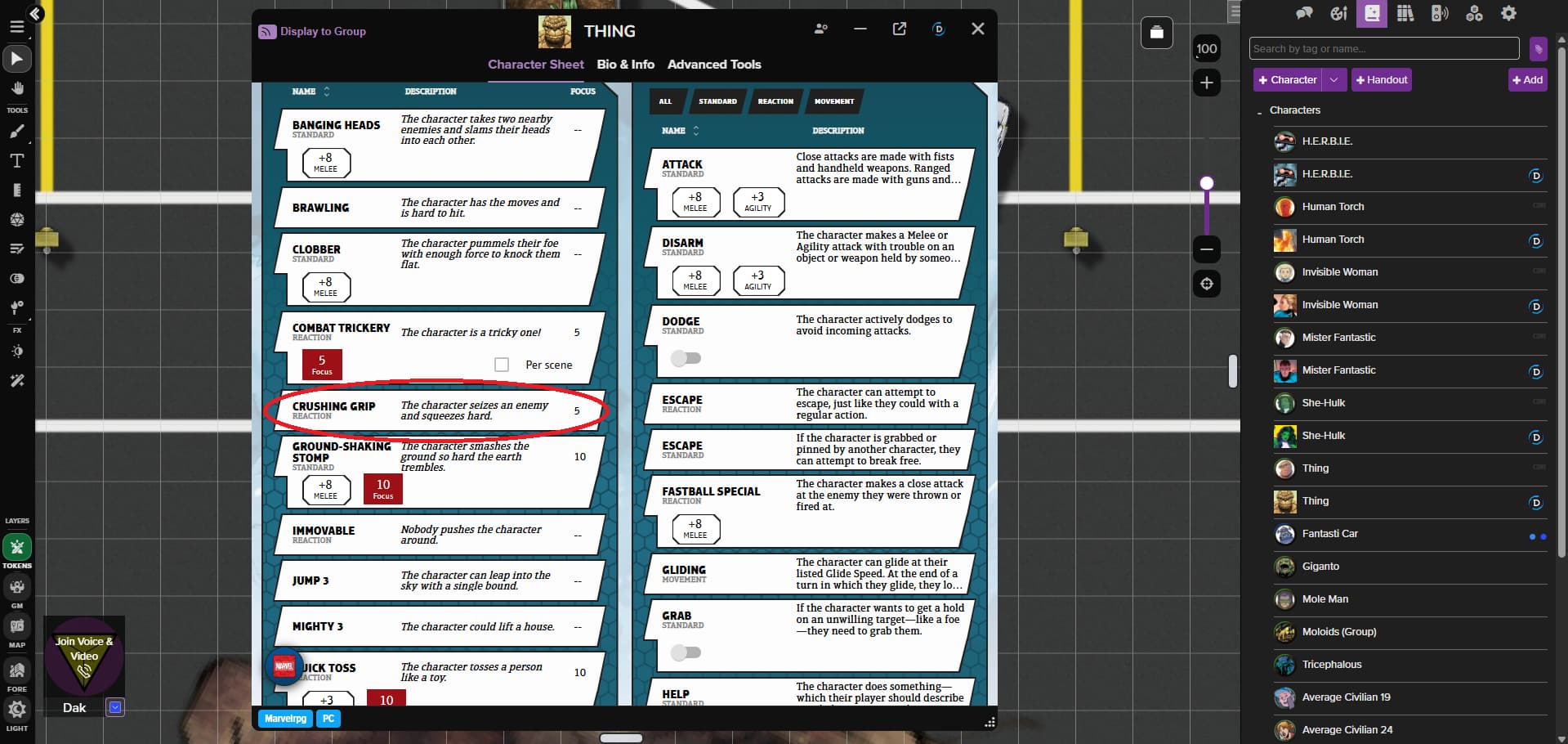Pick the Draw brush tool
1568x744 pixels.
(x=16, y=132)
